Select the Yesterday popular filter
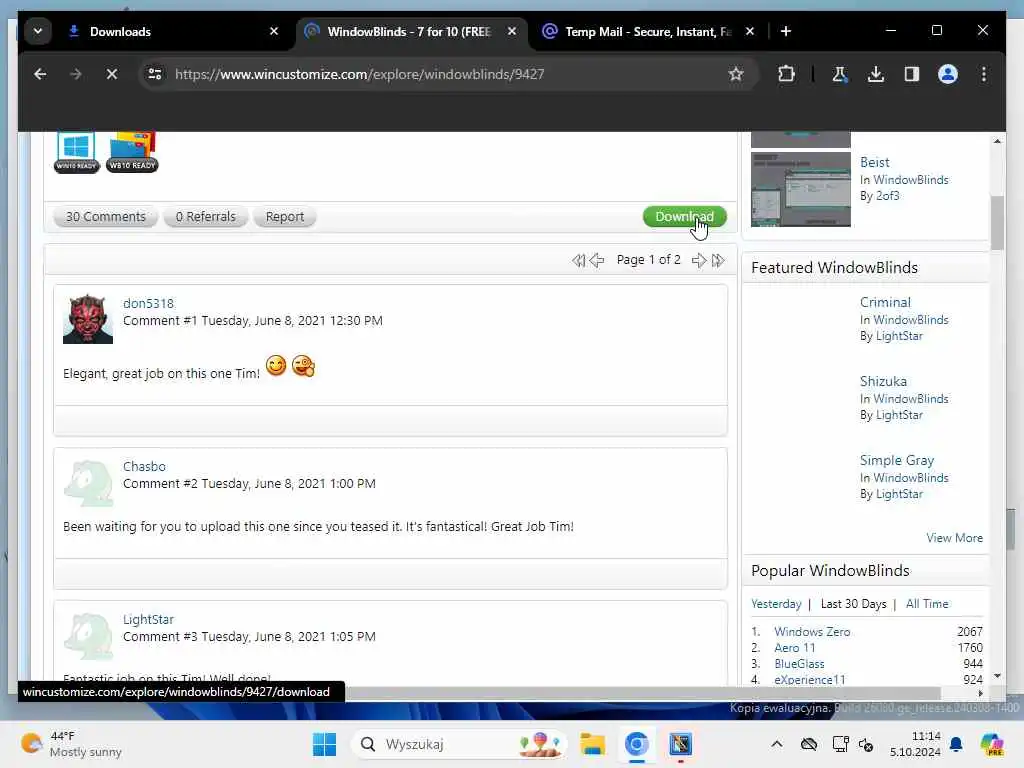Image resolution: width=1024 pixels, height=768 pixels. point(776,604)
